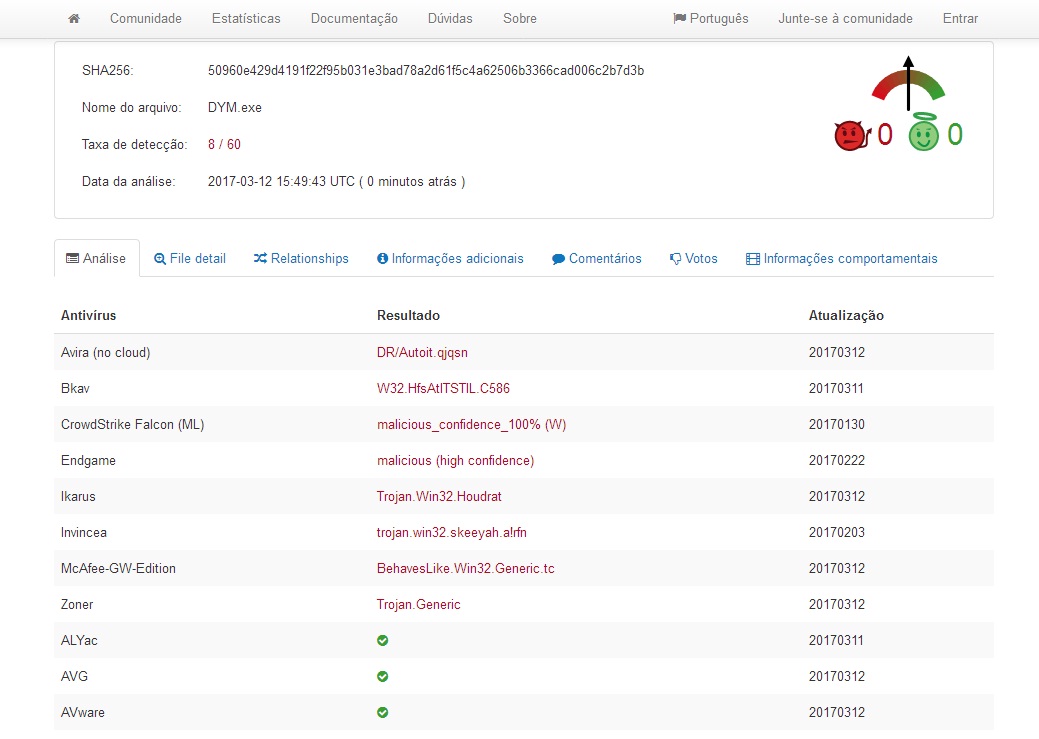This screenshot has height=739, width=1039.
Task: Click the info icon on Informações adicionais
Action: [x=382, y=258]
